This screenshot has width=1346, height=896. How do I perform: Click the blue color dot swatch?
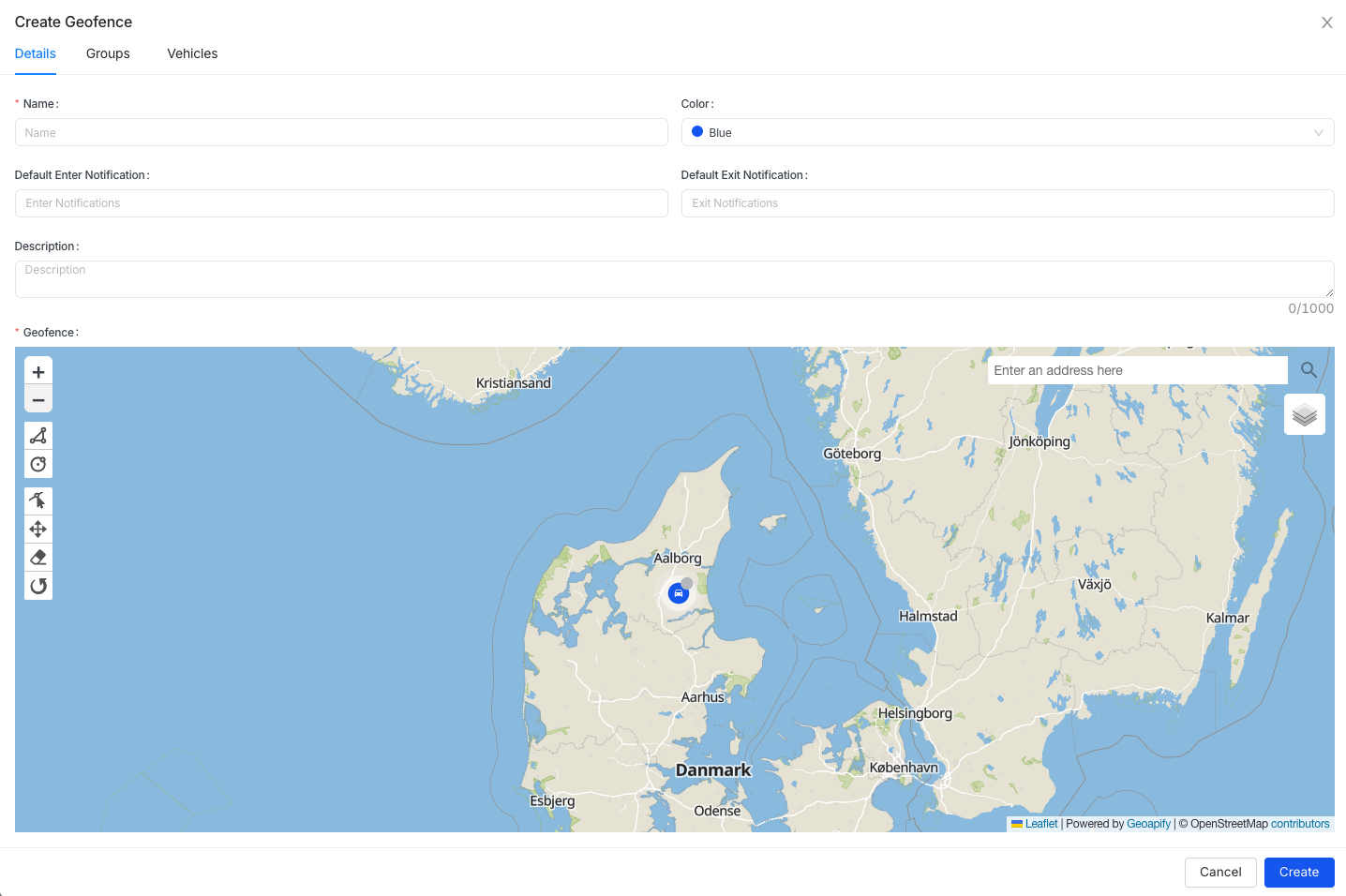coord(697,132)
